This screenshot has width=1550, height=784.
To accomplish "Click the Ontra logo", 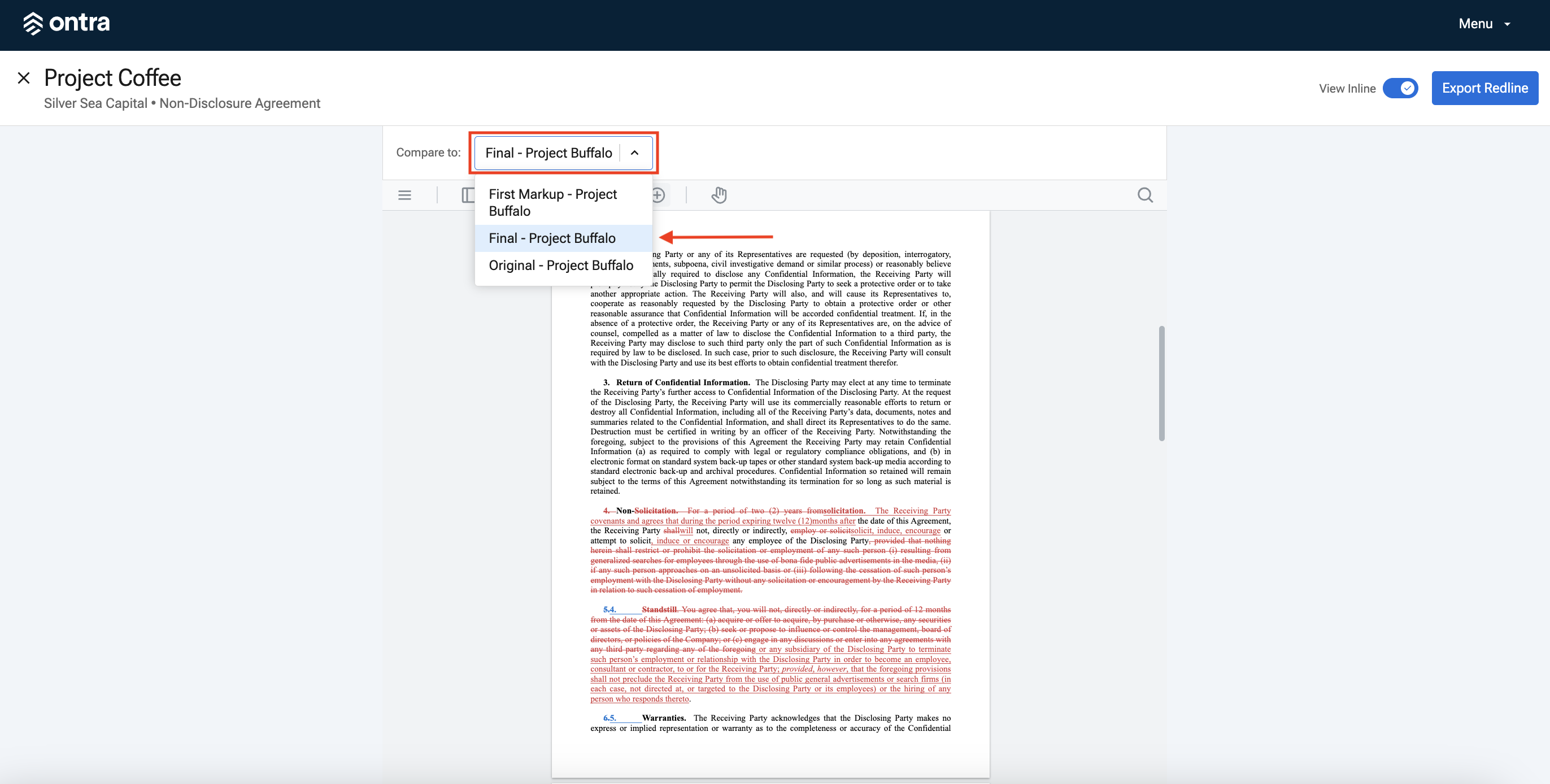I will pyautogui.click(x=66, y=24).
